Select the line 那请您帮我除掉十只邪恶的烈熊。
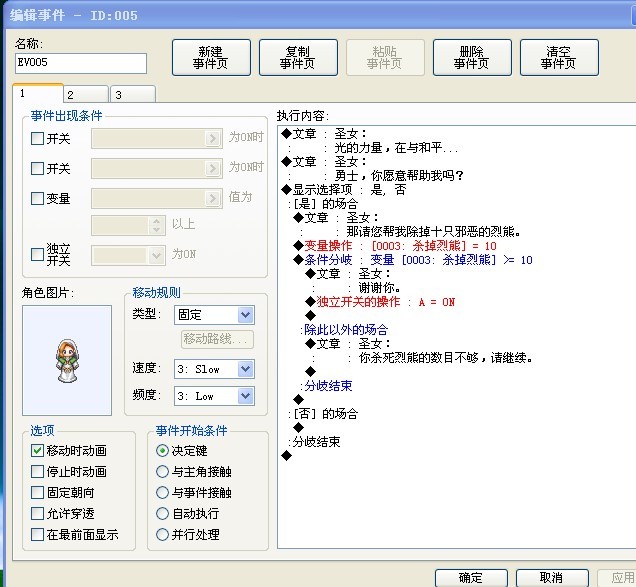This screenshot has height=587, width=636. pyautogui.click(x=433, y=232)
